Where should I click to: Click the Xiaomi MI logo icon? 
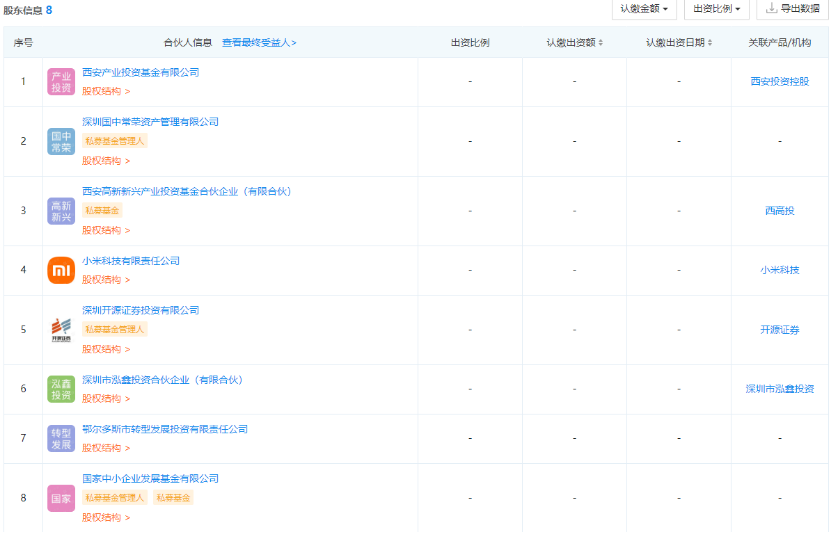click(x=61, y=270)
